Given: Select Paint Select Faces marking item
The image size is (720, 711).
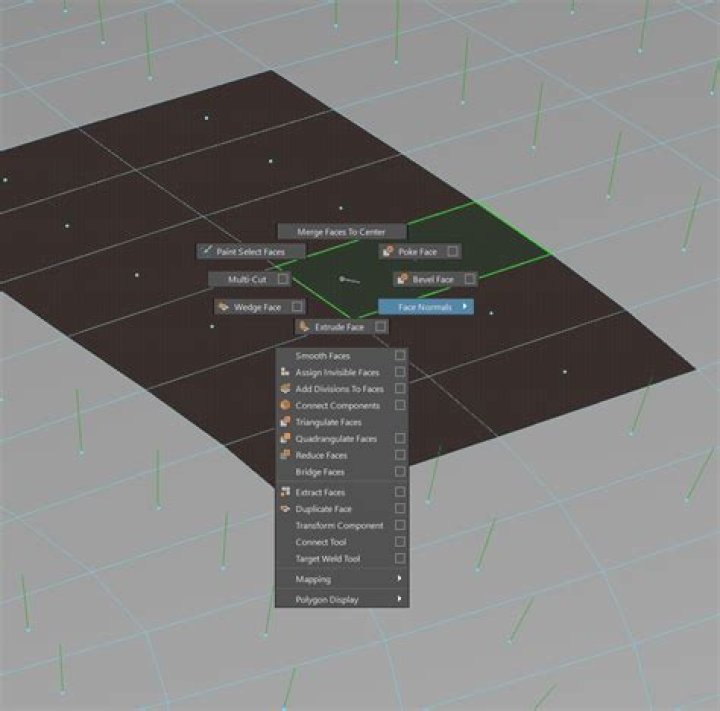Looking at the screenshot, I should [251, 251].
